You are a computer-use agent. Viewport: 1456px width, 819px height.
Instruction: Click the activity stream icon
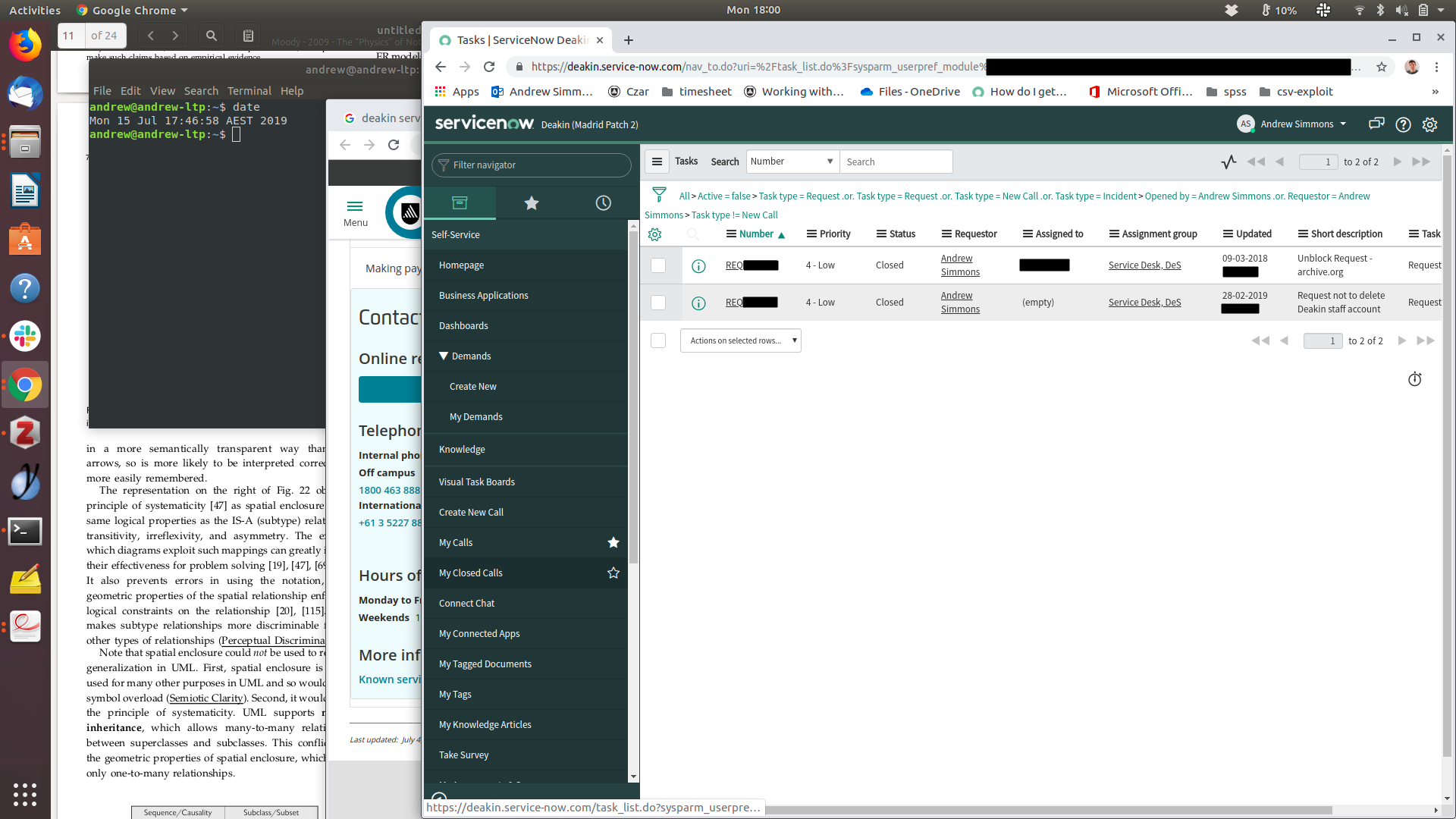(x=1228, y=162)
